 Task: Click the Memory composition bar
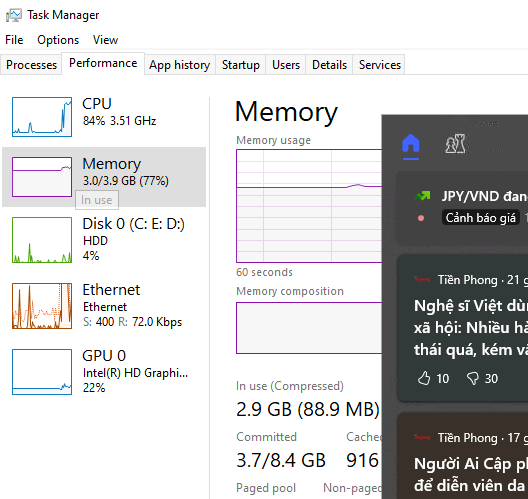click(309, 328)
